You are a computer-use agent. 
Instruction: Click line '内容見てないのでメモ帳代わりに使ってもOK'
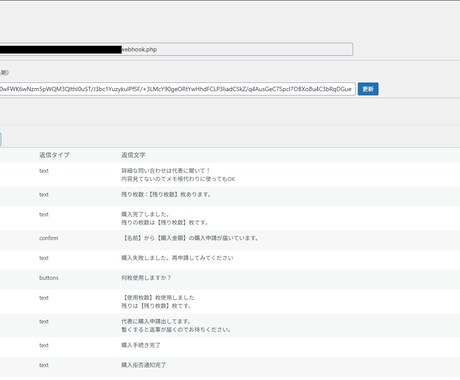point(178,179)
